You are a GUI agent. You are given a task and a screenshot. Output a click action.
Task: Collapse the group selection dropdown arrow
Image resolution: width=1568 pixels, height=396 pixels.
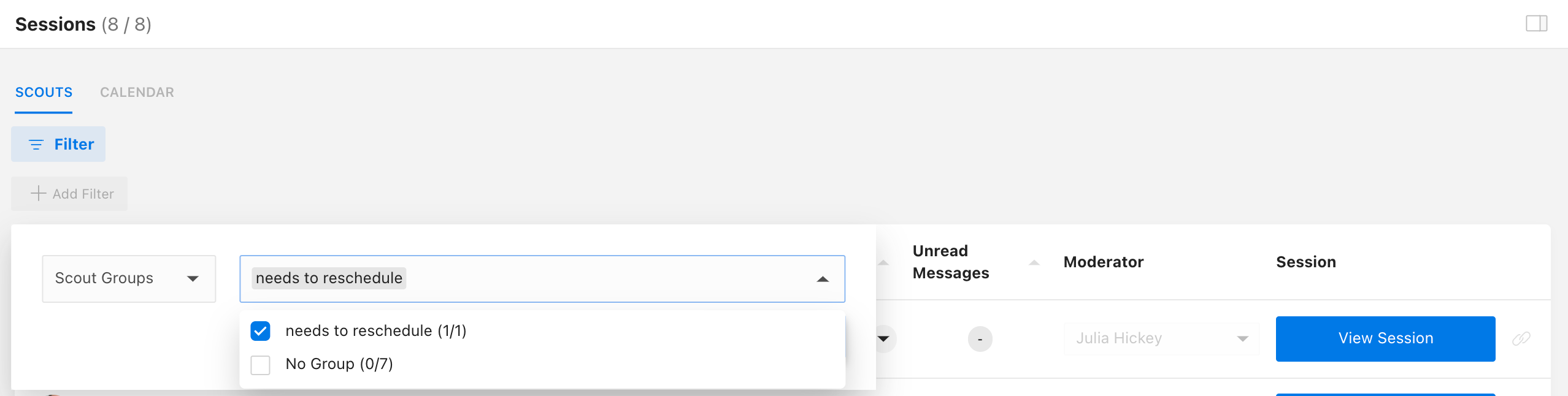pos(823,280)
